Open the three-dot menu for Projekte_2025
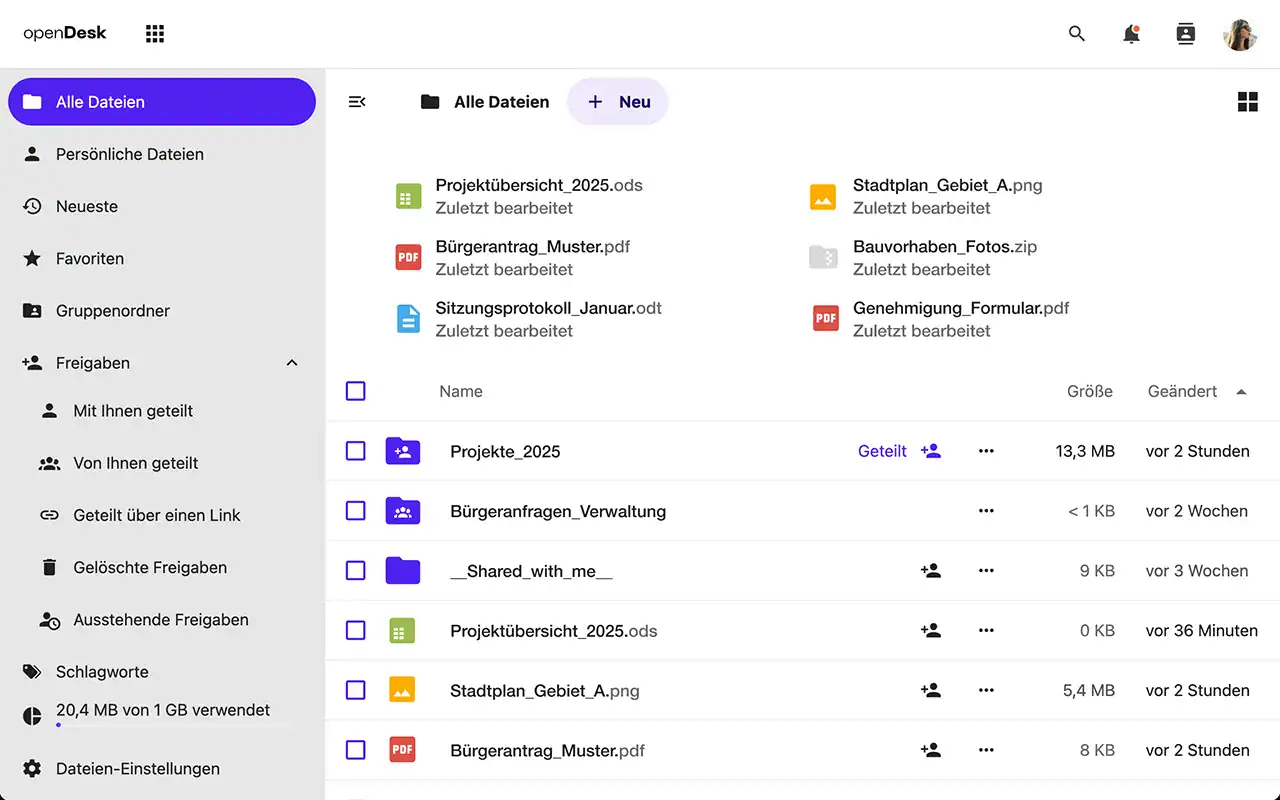1280x800 pixels. 986,451
